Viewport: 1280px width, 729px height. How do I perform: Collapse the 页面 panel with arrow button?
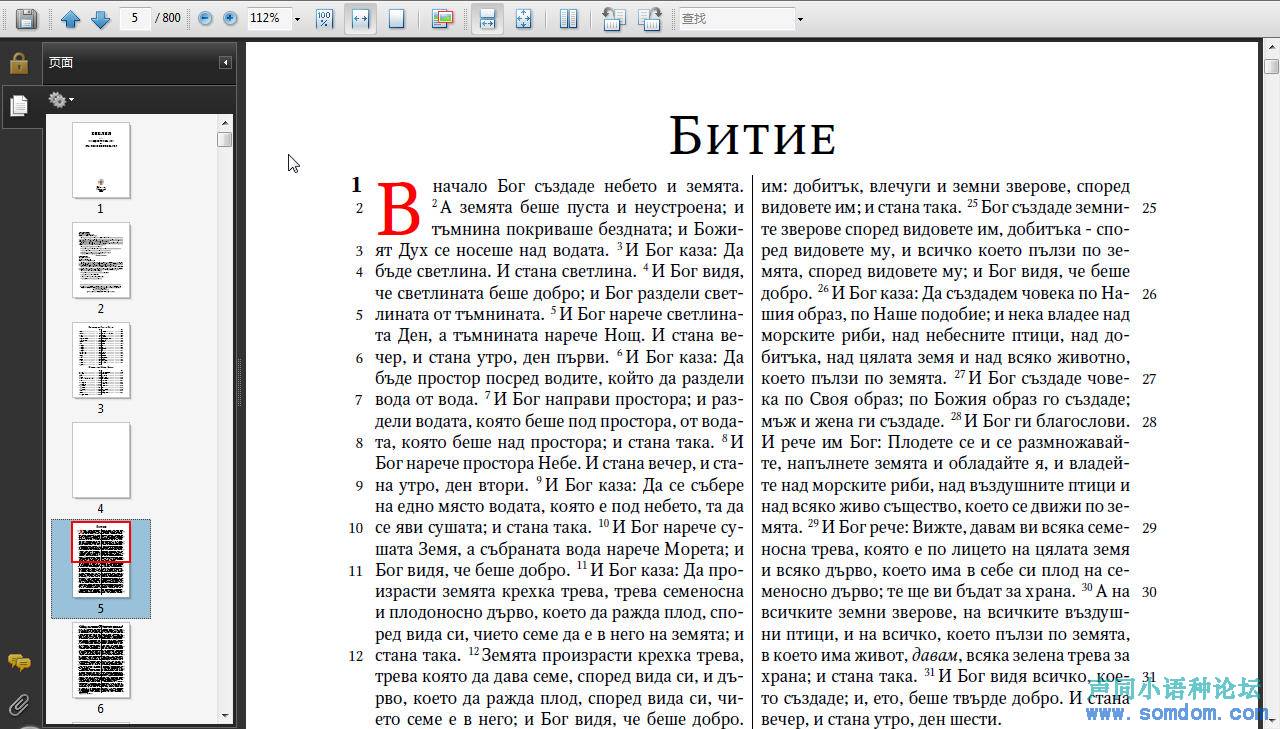point(226,63)
